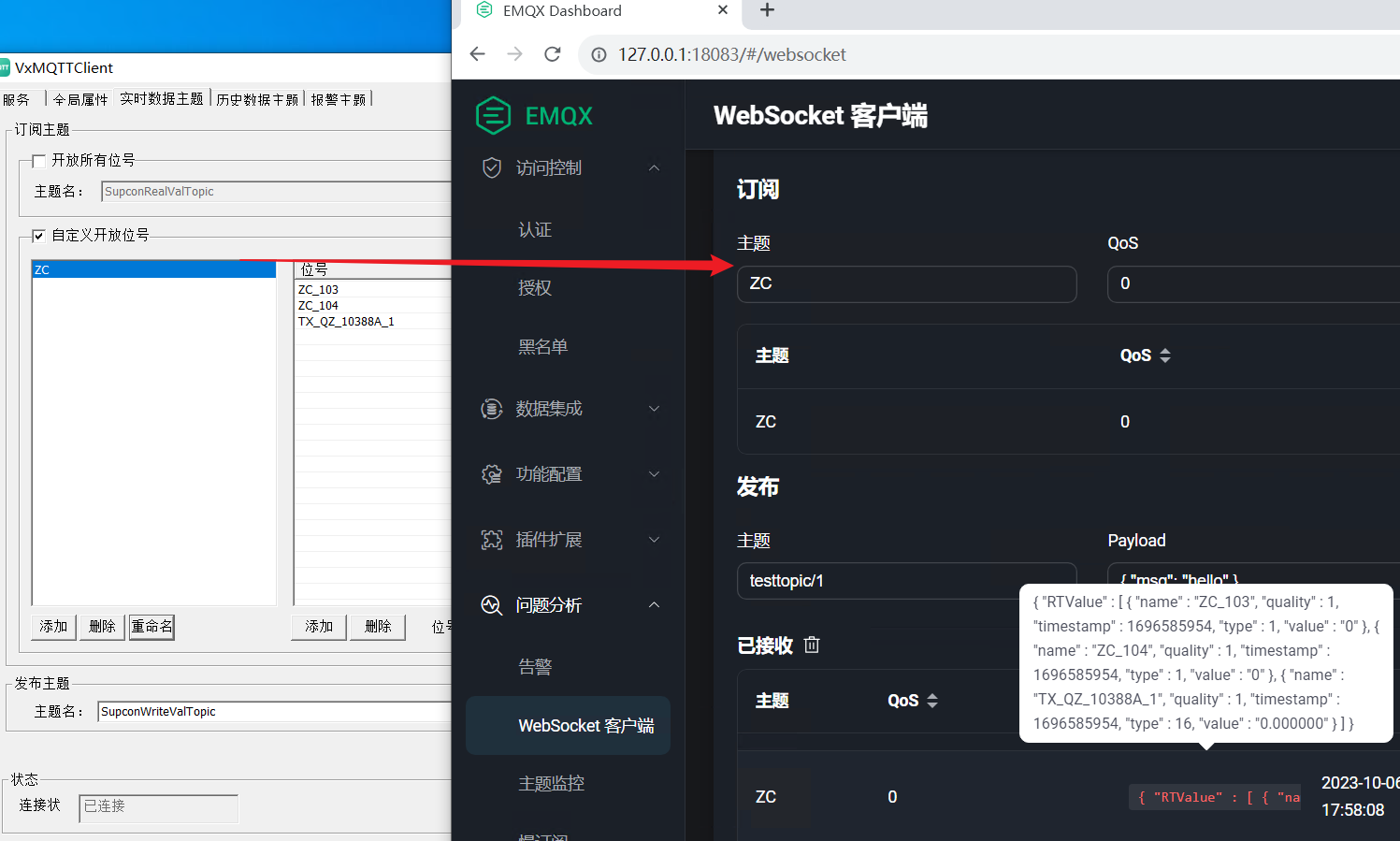Expand the 插件扩展 menu chevron
This screenshot has width=1400, height=841.
(655, 540)
